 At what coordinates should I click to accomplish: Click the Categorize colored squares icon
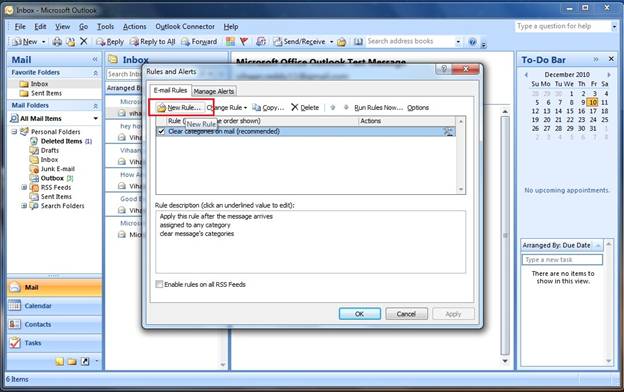click(230, 41)
